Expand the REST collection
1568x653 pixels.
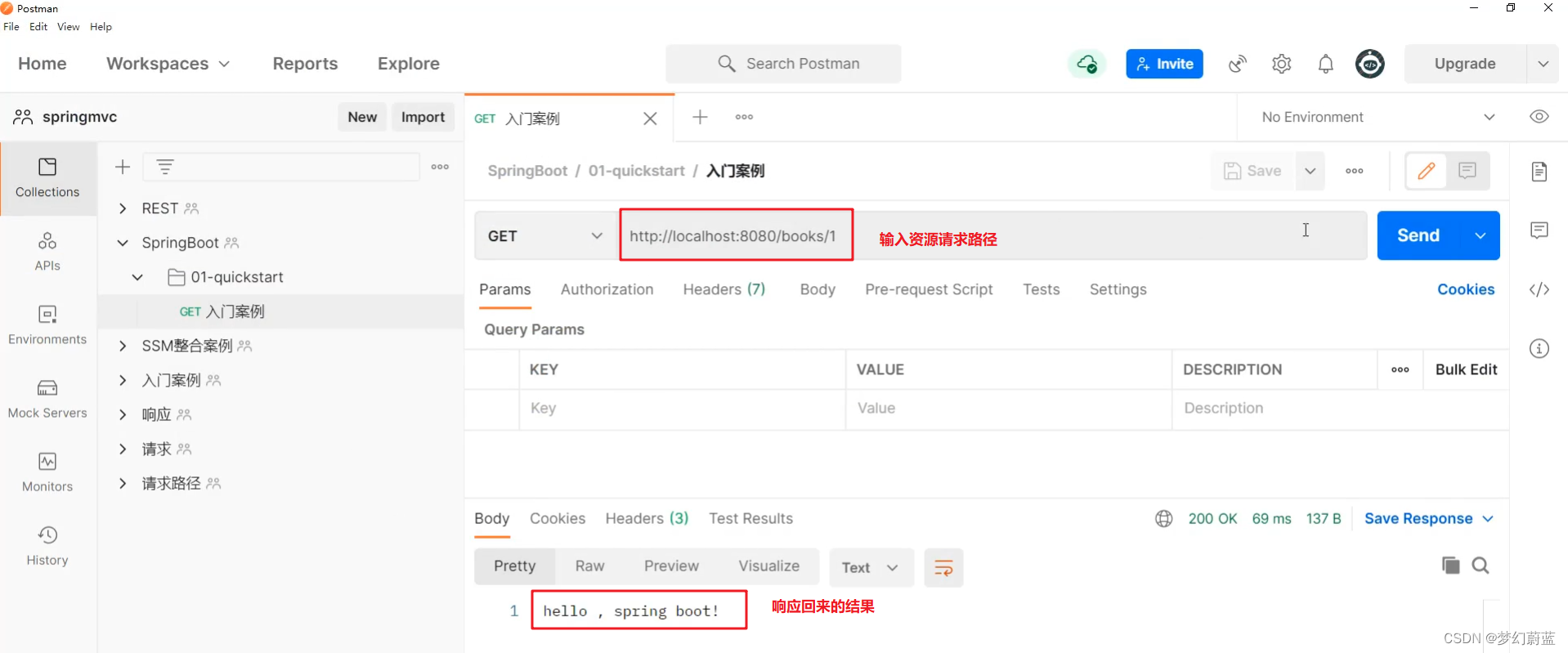pyautogui.click(x=123, y=208)
